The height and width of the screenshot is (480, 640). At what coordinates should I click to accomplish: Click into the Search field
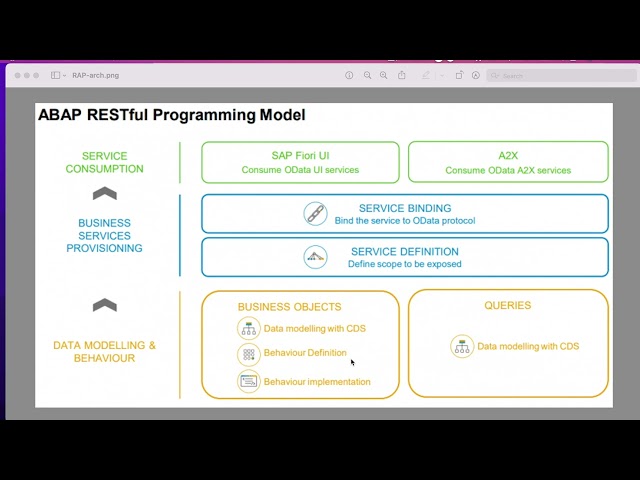562,76
